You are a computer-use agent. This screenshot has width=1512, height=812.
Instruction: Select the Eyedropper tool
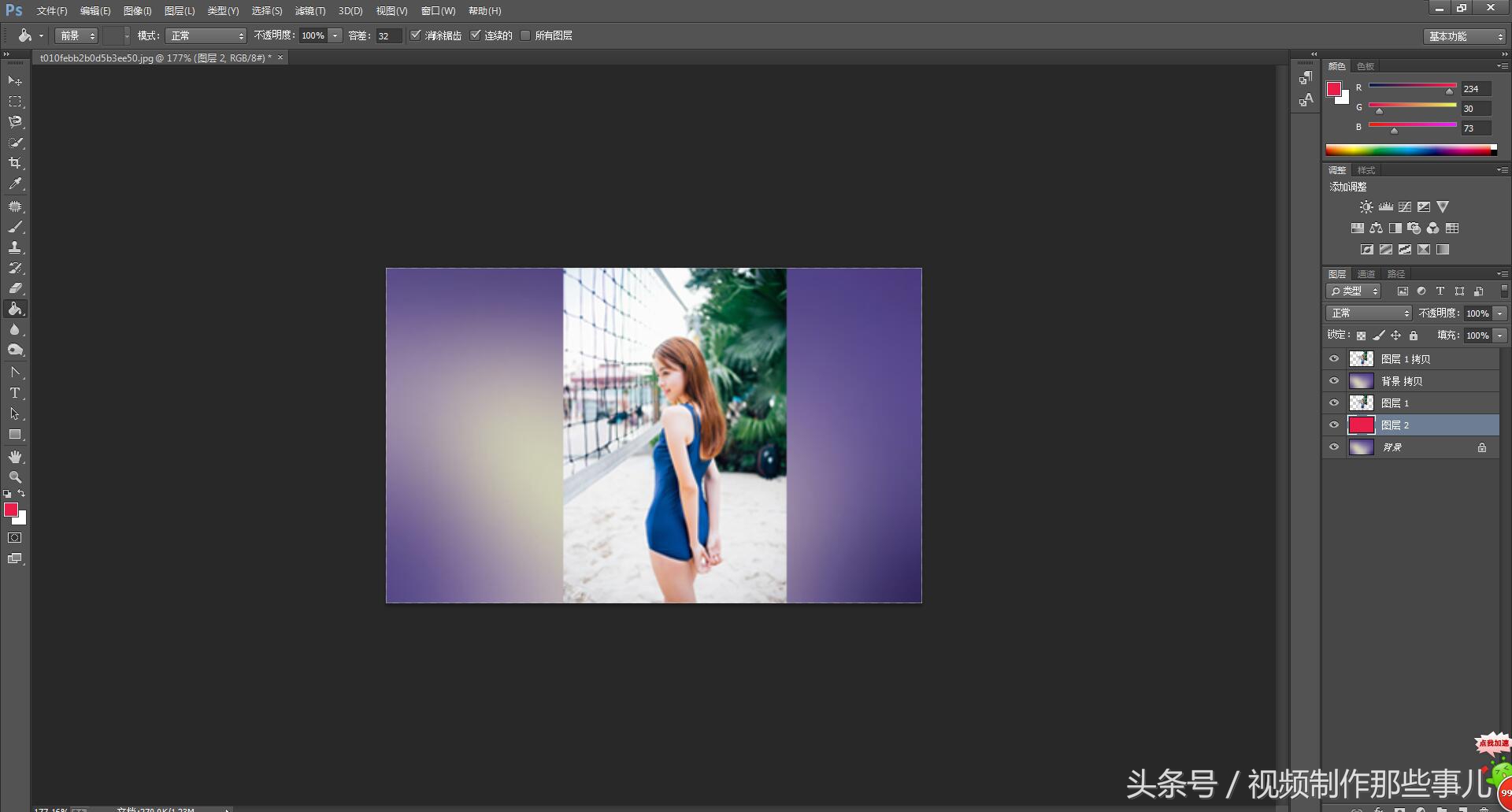(x=15, y=184)
